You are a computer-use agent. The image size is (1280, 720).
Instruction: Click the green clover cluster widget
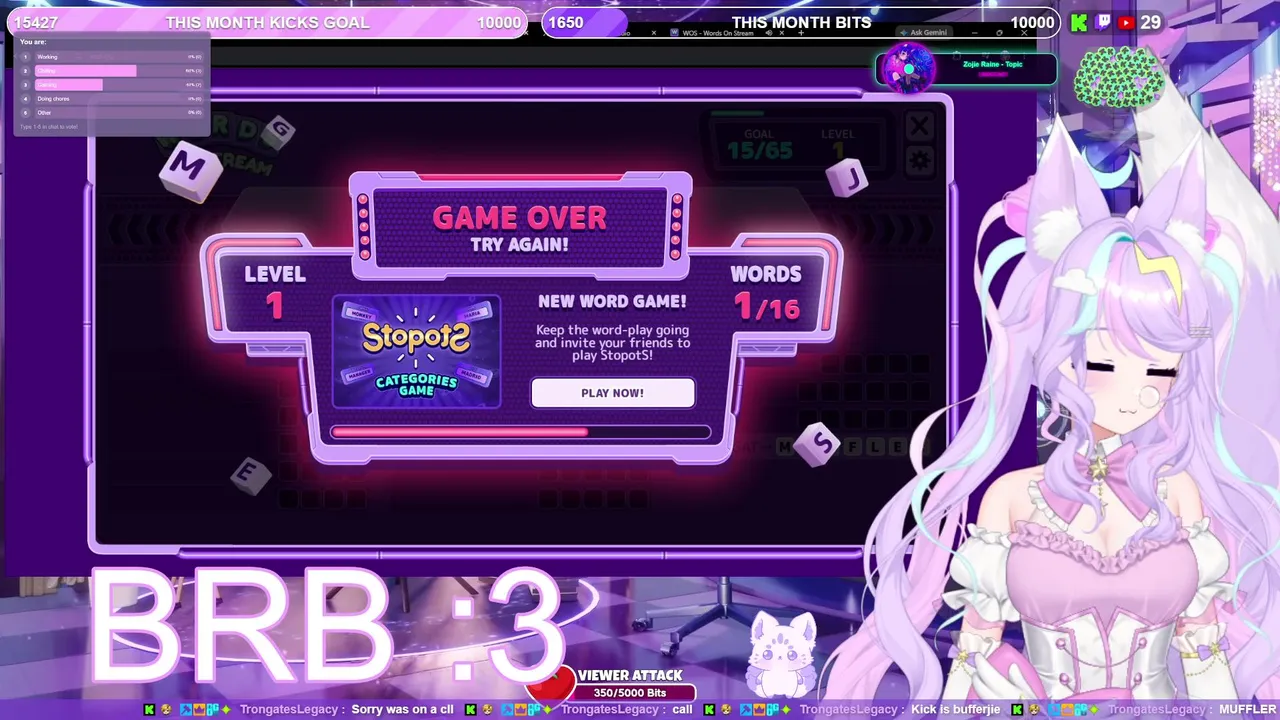click(x=1119, y=77)
